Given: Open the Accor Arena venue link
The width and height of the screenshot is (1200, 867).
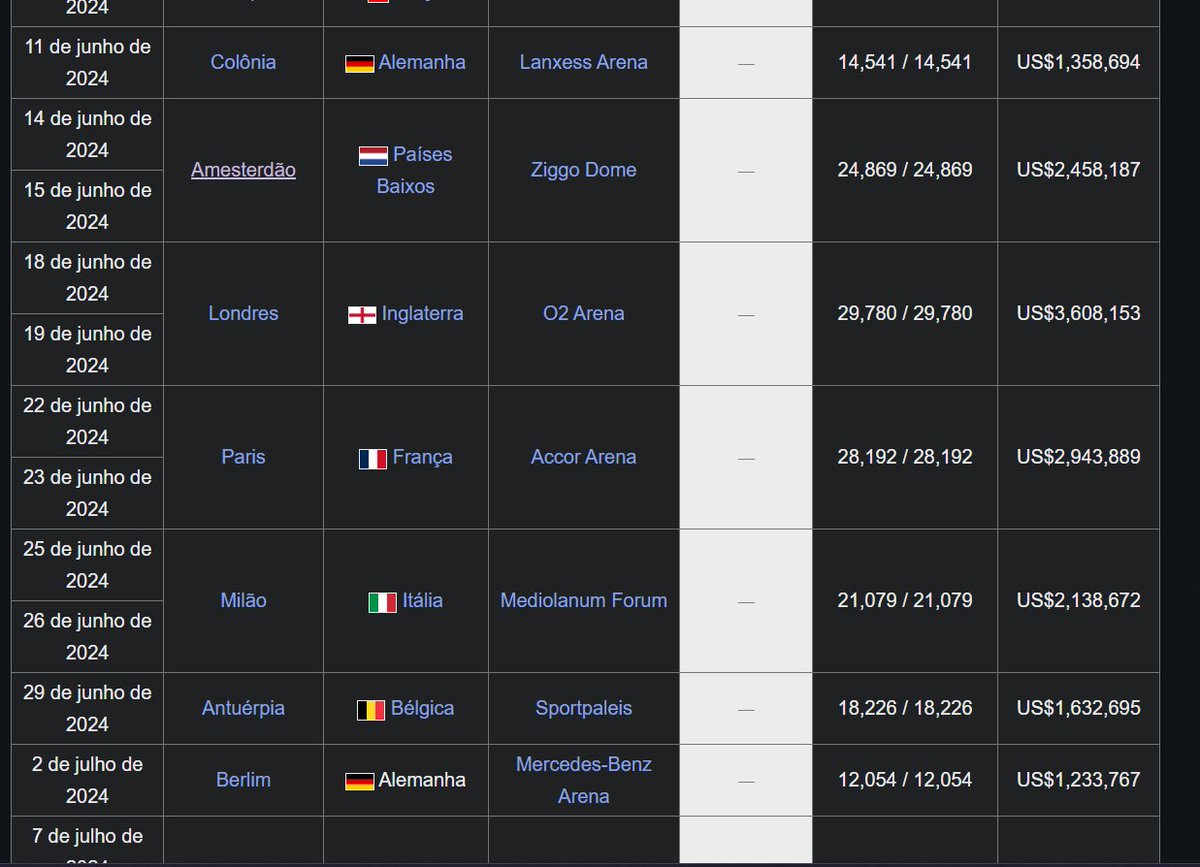Looking at the screenshot, I should [584, 457].
